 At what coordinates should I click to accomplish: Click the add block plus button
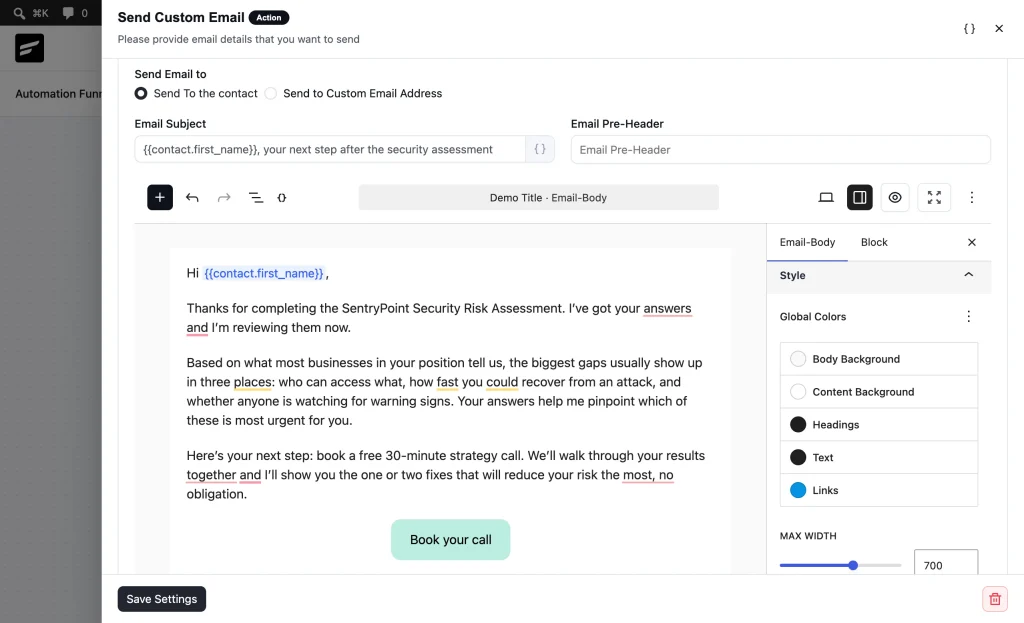(160, 197)
